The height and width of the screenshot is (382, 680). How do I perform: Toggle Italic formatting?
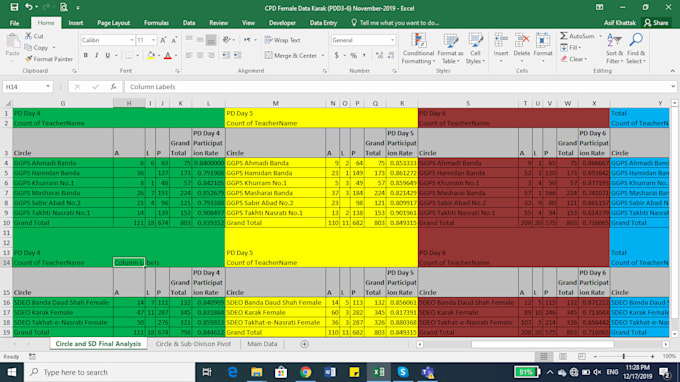[96, 56]
